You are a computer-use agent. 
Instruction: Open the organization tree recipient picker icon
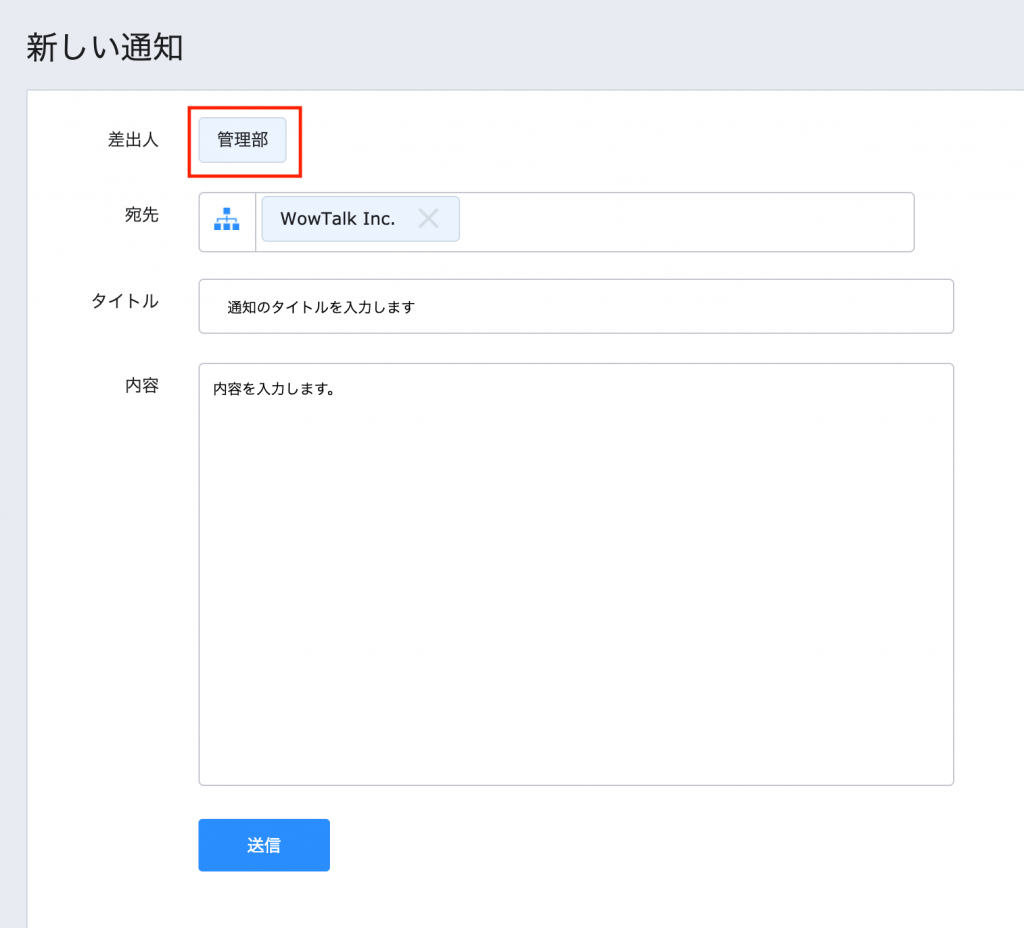tap(227, 221)
